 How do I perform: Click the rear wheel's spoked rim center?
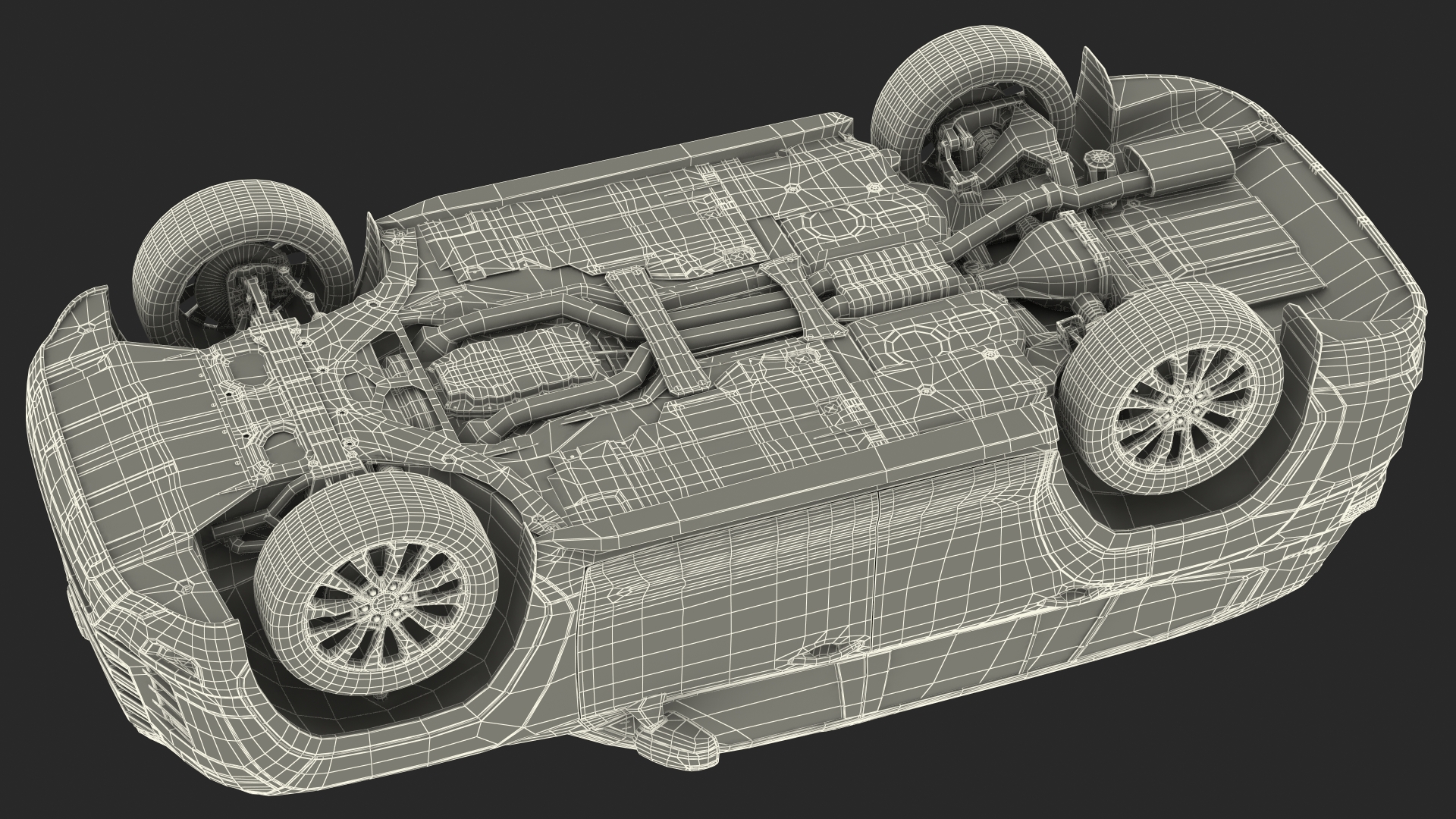click(1184, 406)
